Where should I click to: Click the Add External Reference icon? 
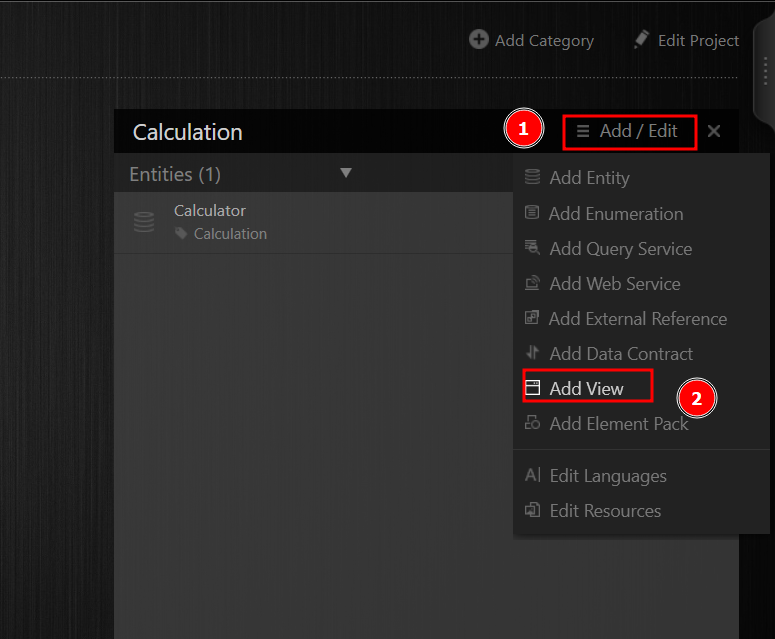[532, 318]
